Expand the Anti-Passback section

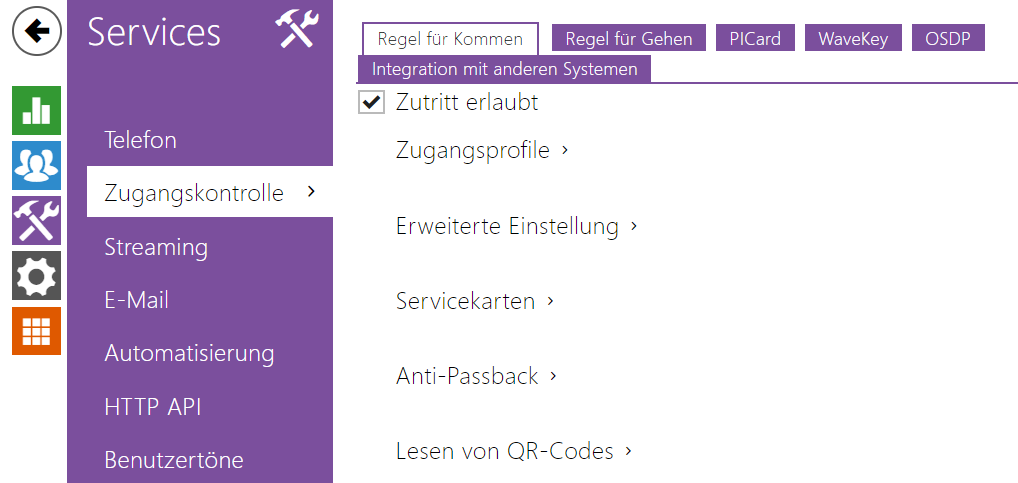point(476,376)
